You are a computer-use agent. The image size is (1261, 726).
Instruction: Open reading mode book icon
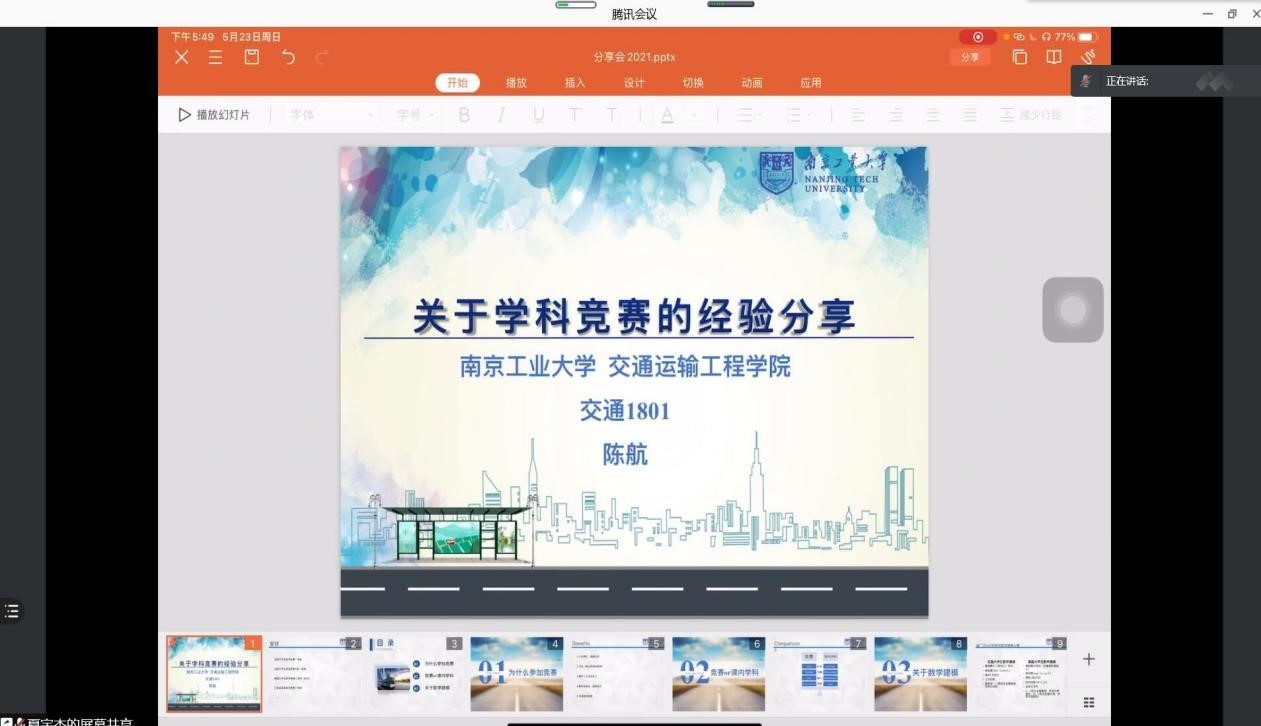(1054, 58)
